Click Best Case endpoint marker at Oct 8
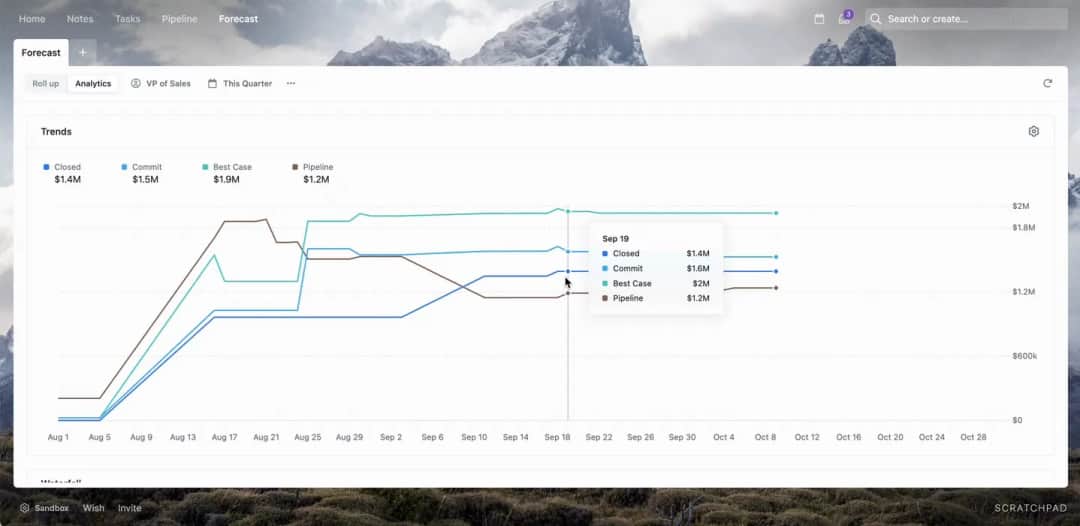This screenshot has width=1080, height=526. pyautogui.click(x=776, y=213)
